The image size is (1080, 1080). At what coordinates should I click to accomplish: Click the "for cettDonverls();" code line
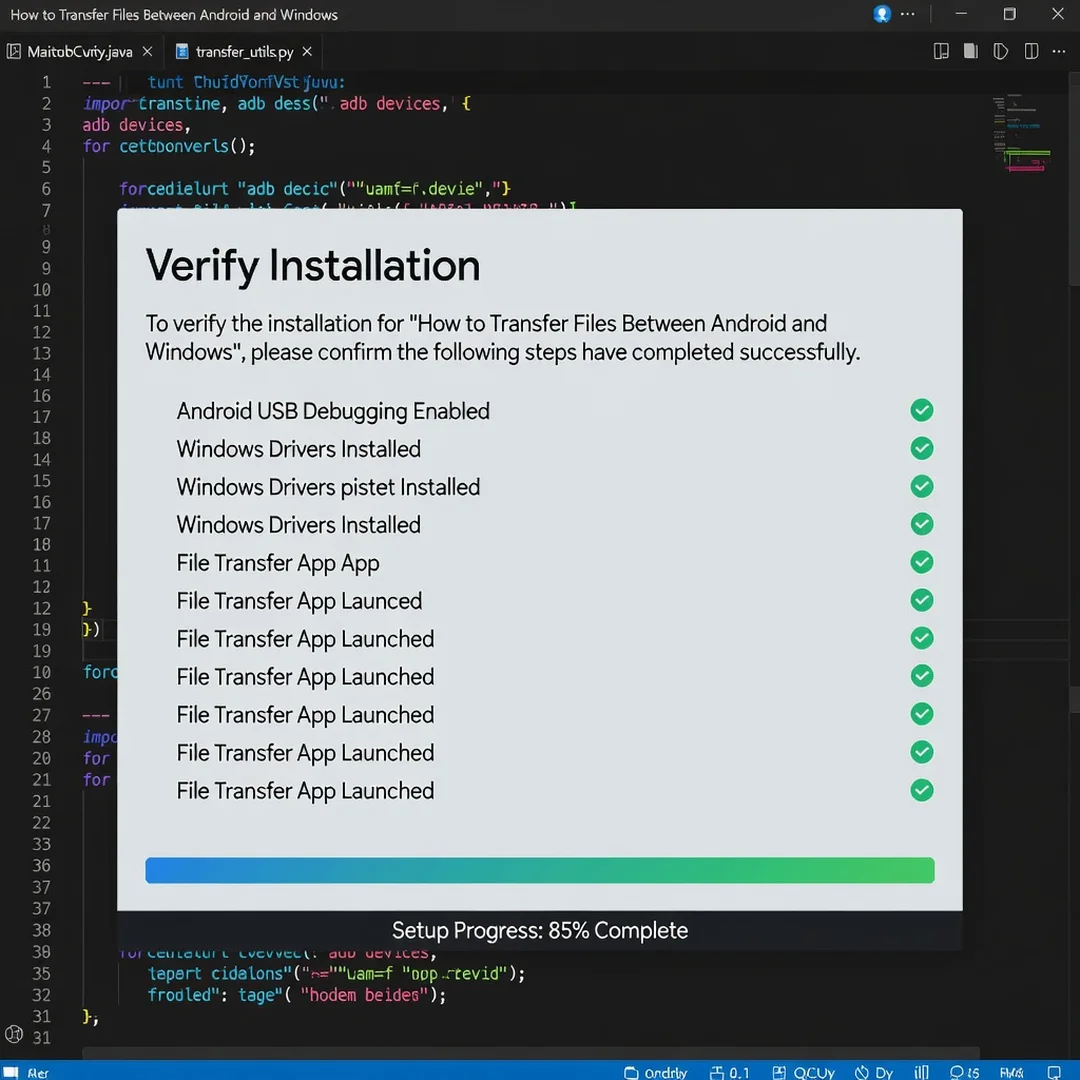[x=169, y=146]
